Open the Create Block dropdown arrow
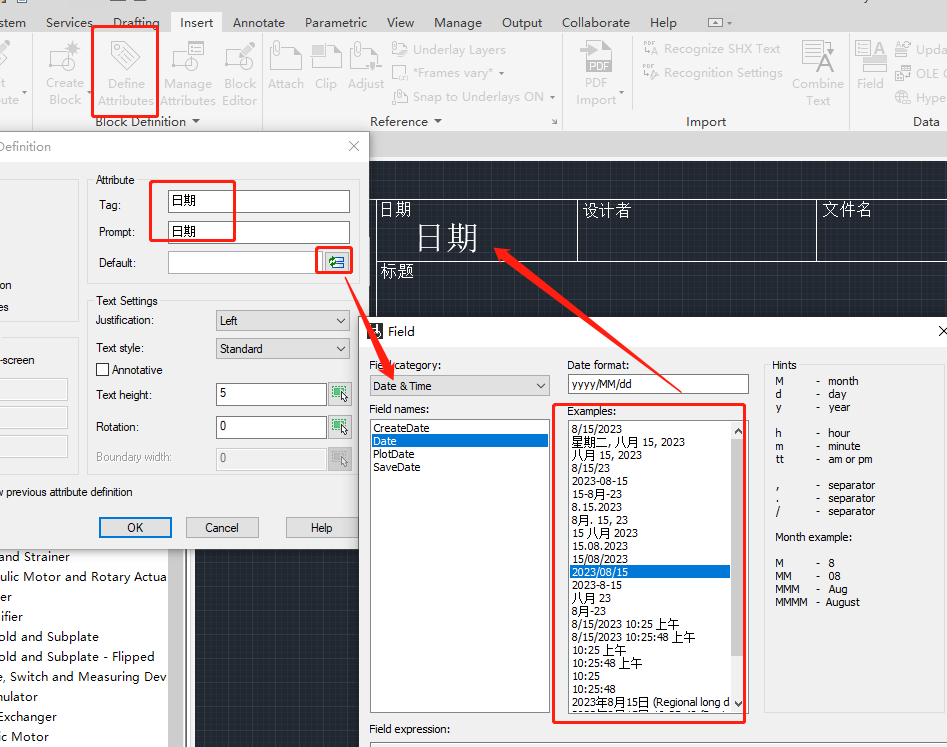Image resolution: width=947 pixels, height=747 pixels. [89, 92]
